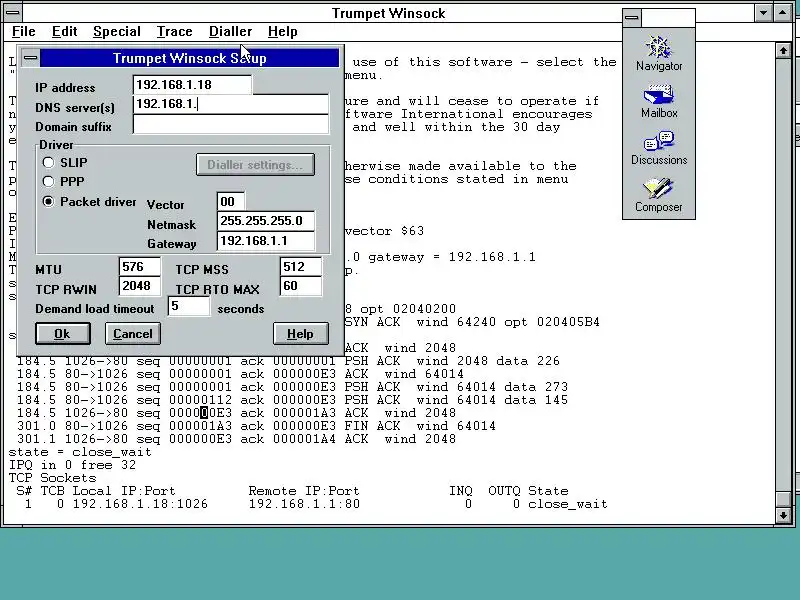Open the Composer icon
This screenshot has width=800, height=600.
point(659,195)
